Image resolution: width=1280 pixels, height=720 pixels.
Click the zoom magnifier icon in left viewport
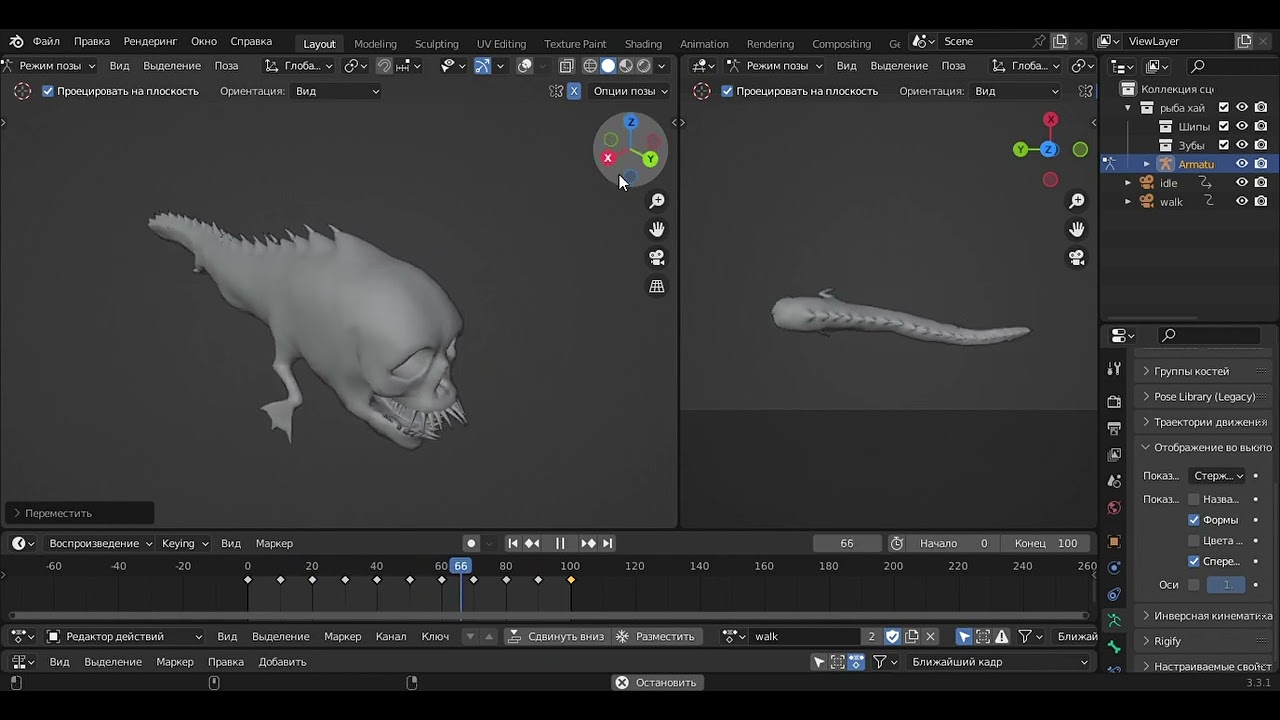click(657, 201)
